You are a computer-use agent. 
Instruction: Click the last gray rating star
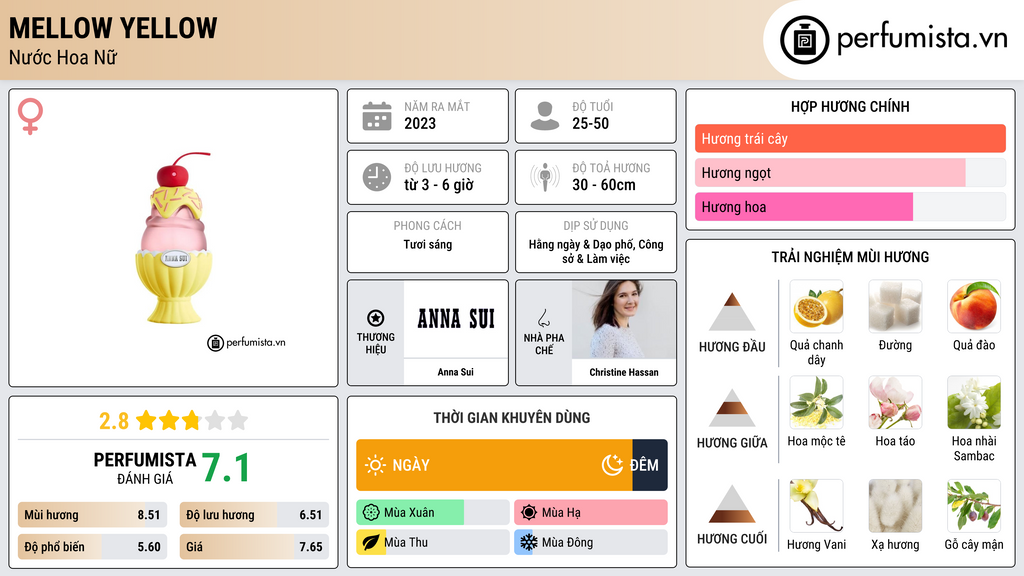pyautogui.click(x=238, y=420)
